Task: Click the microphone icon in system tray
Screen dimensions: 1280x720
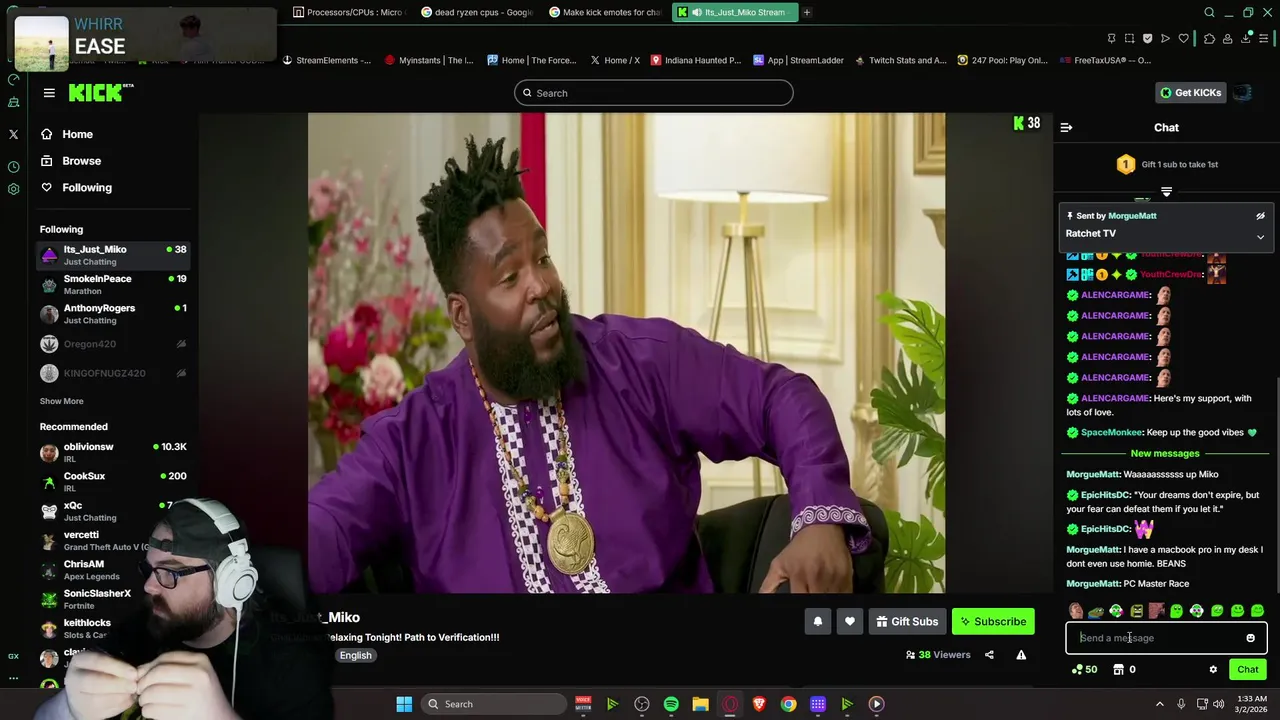Action: click(x=1181, y=704)
